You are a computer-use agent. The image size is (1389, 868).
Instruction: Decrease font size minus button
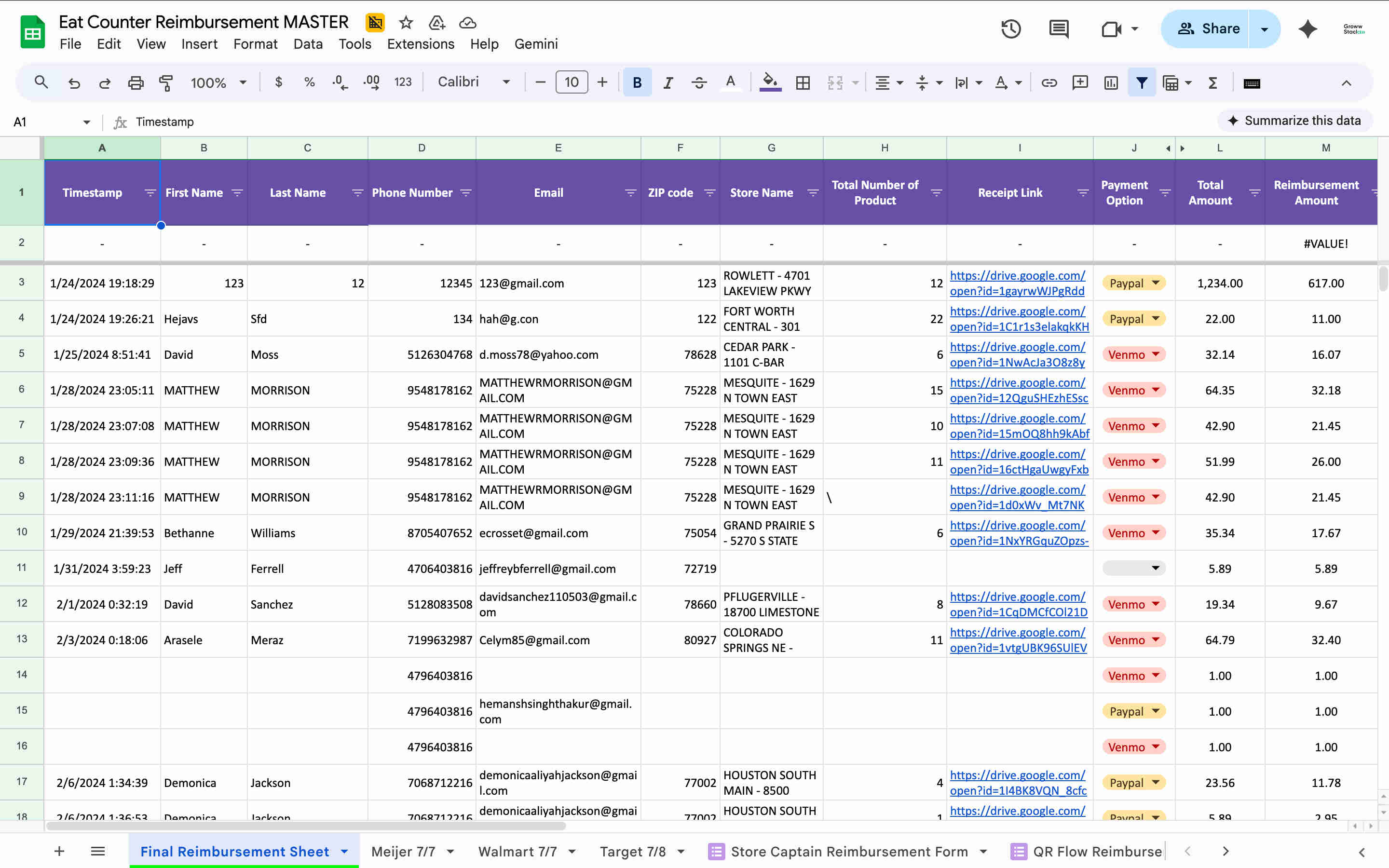540,82
